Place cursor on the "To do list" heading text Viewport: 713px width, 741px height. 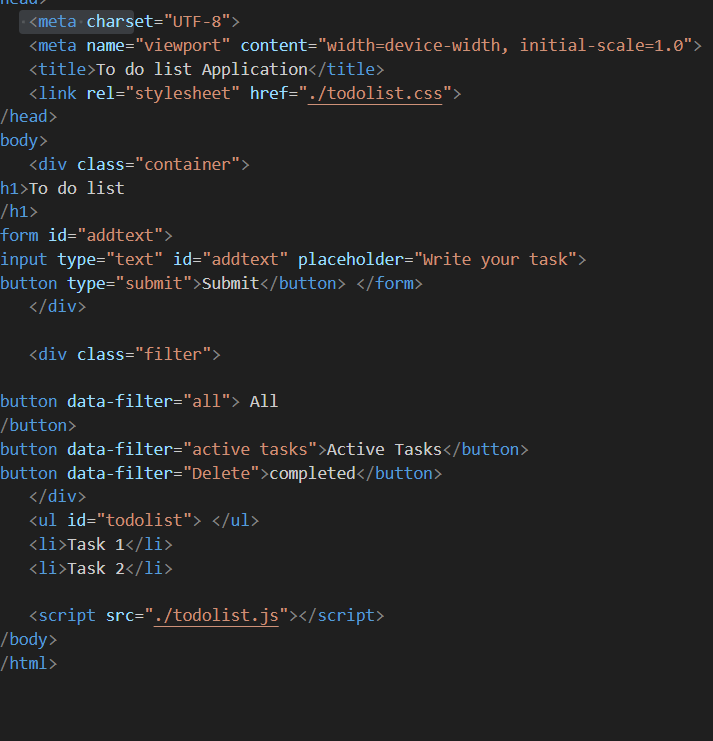[x=77, y=188]
